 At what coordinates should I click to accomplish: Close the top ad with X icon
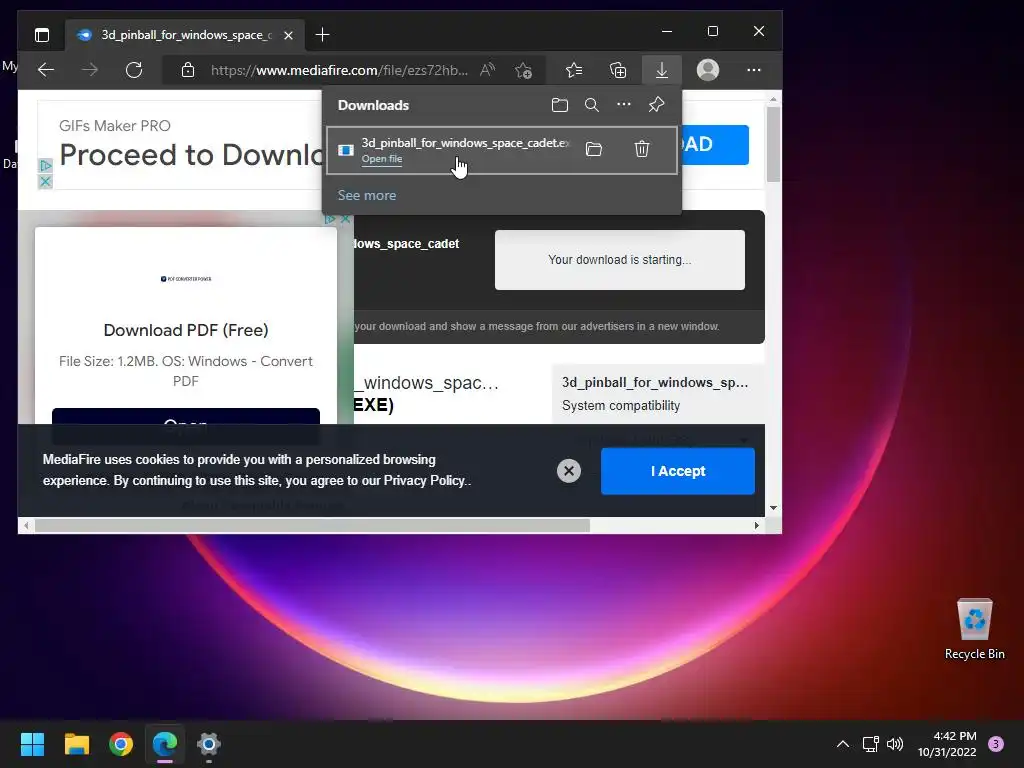click(x=45, y=182)
